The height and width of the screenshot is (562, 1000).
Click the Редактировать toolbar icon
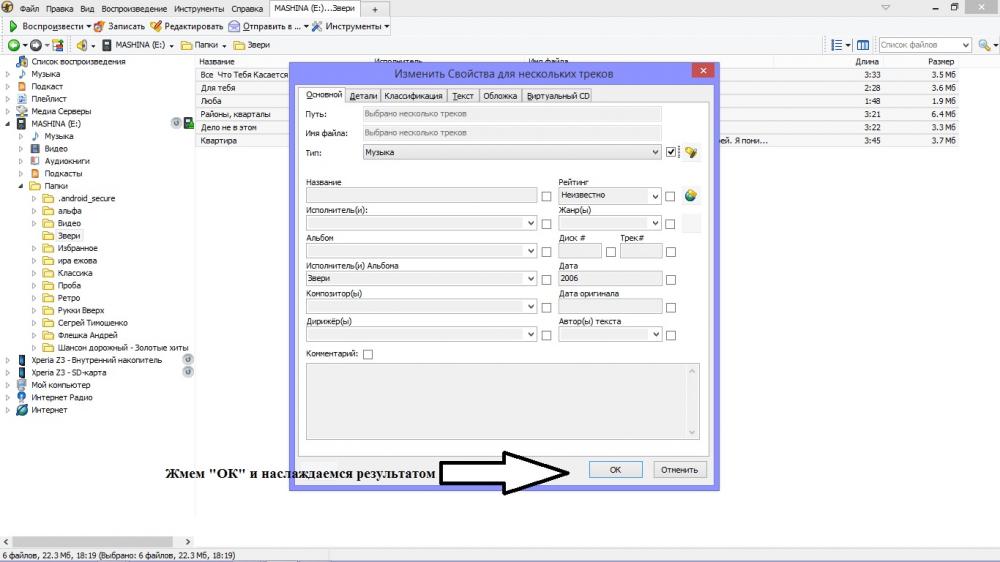[x=156, y=26]
